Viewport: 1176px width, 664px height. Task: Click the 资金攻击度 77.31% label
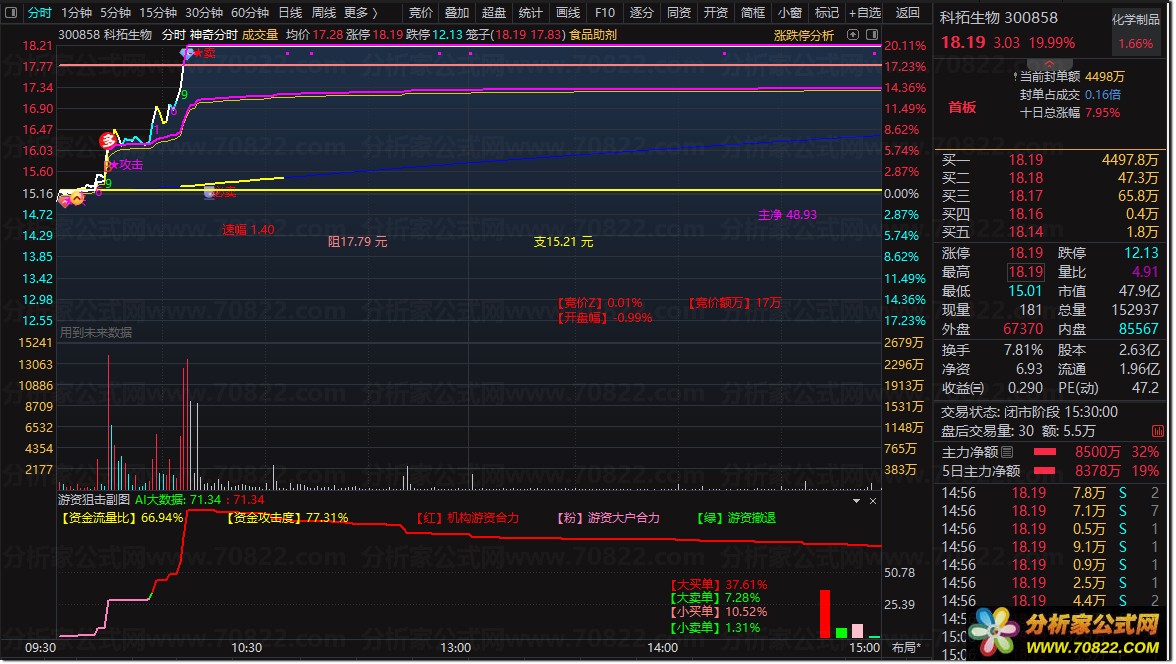[x=287, y=518]
